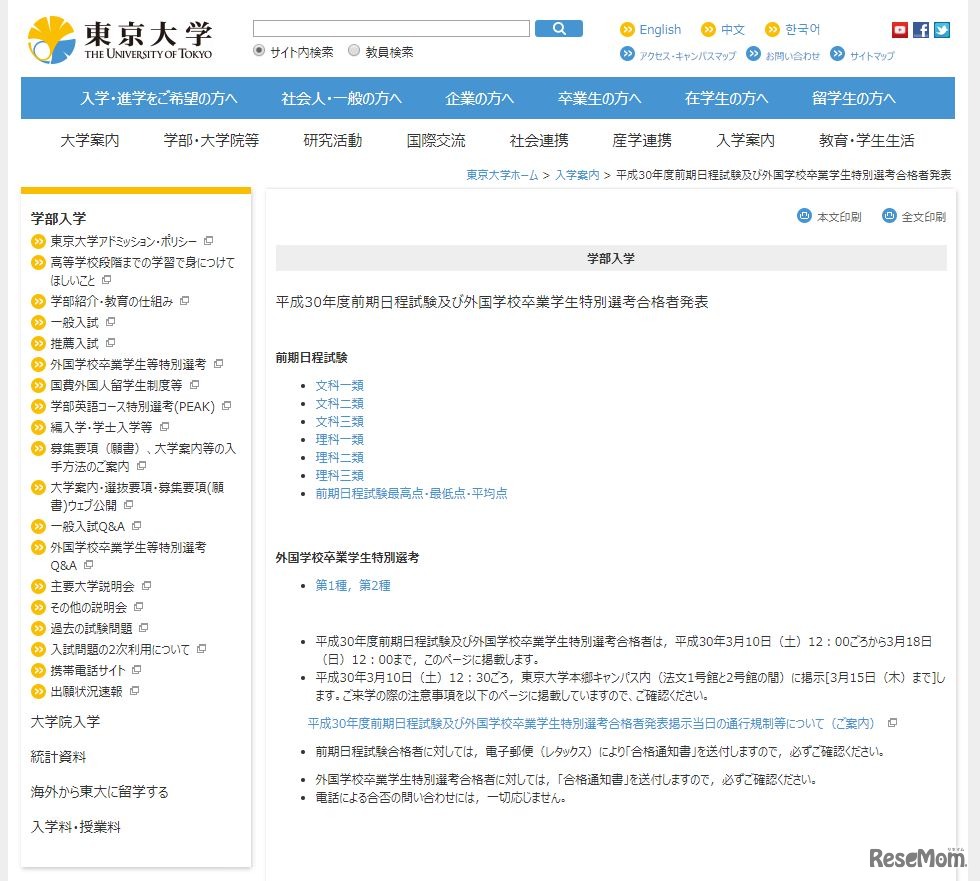Image resolution: width=980 pixels, height=881 pixels.
Task: Select the サイト内検索 radio button
Action: tap(260, 49)
